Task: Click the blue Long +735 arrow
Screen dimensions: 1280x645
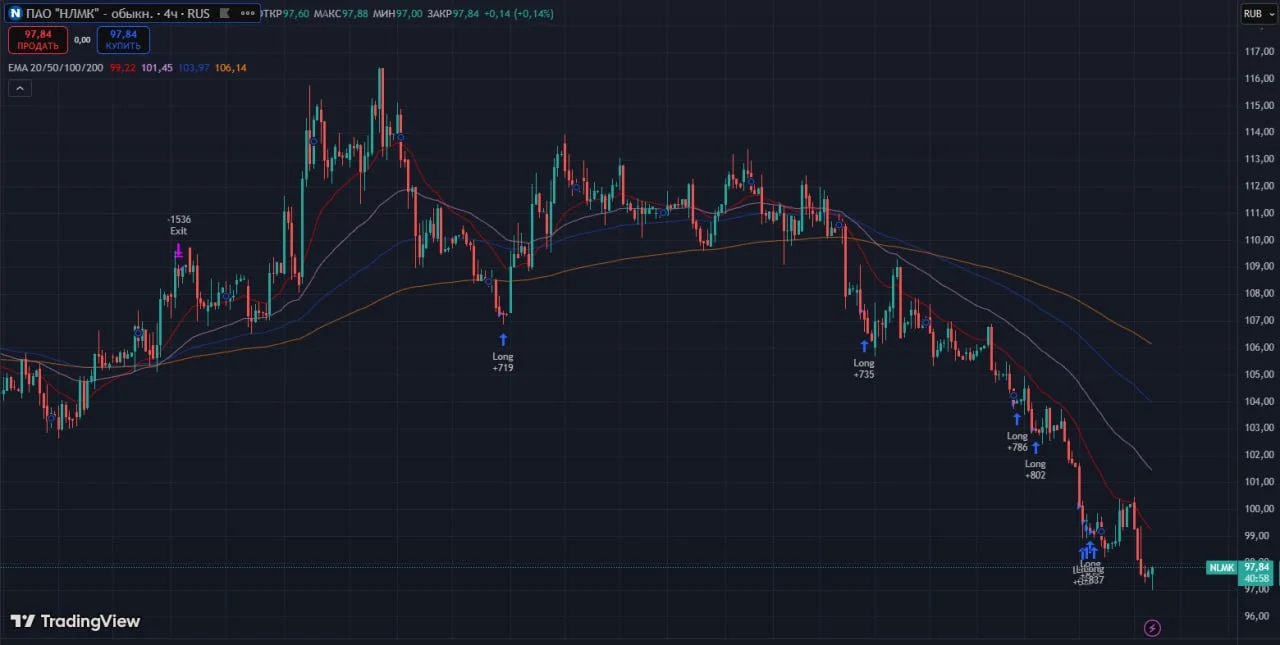Action: coord(864,346)
